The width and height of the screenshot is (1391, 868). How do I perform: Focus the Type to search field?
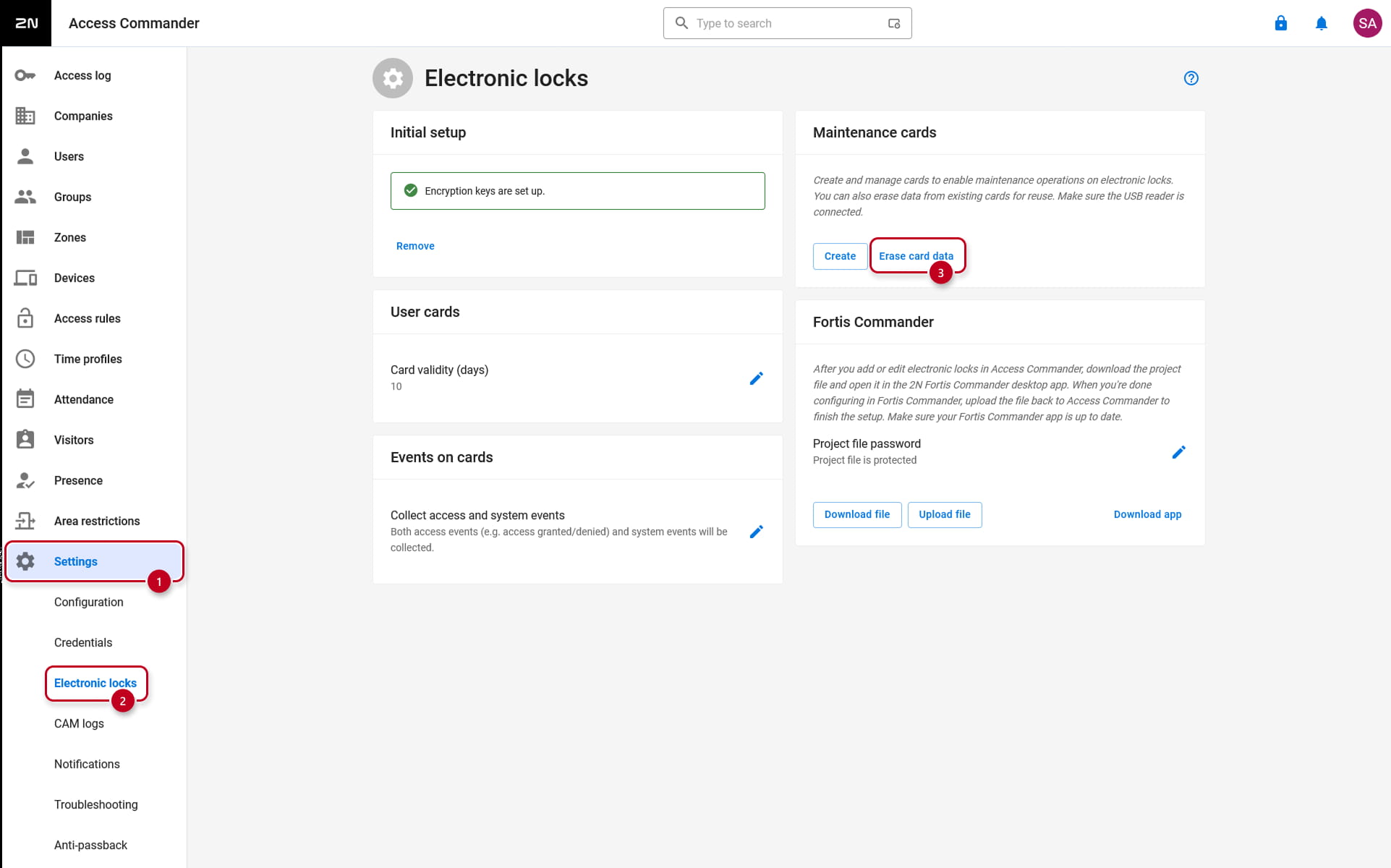pos(787,23)
